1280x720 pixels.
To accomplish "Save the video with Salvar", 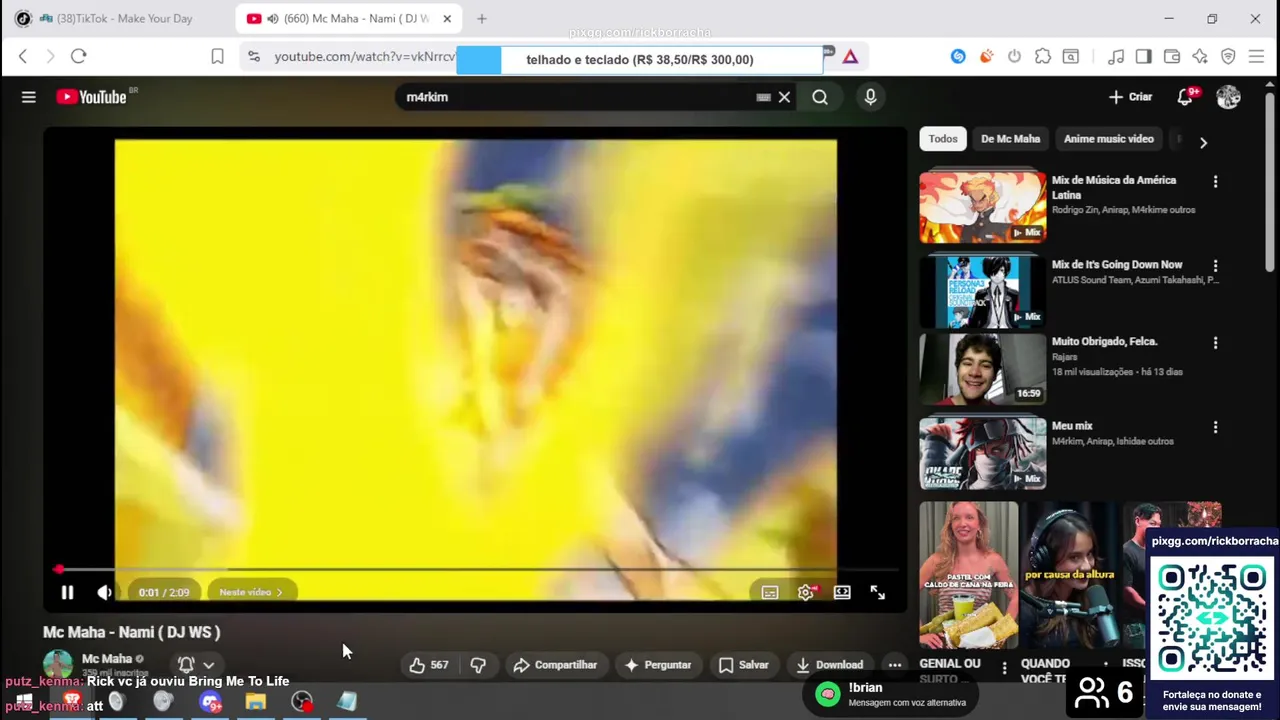I will pyautogui.click(x=743, y=665).
